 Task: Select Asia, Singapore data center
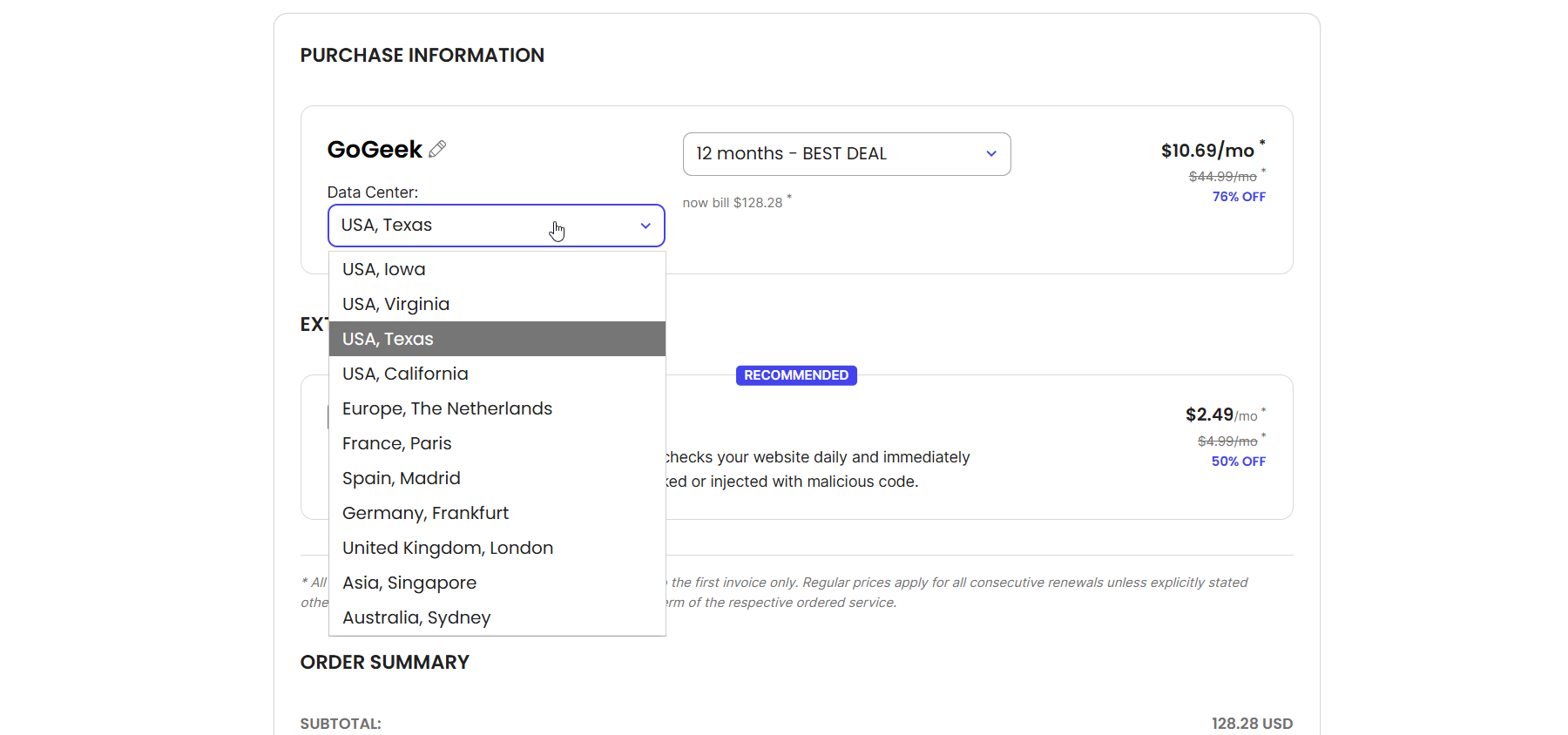pyautogui.click(x=497, y=583)
